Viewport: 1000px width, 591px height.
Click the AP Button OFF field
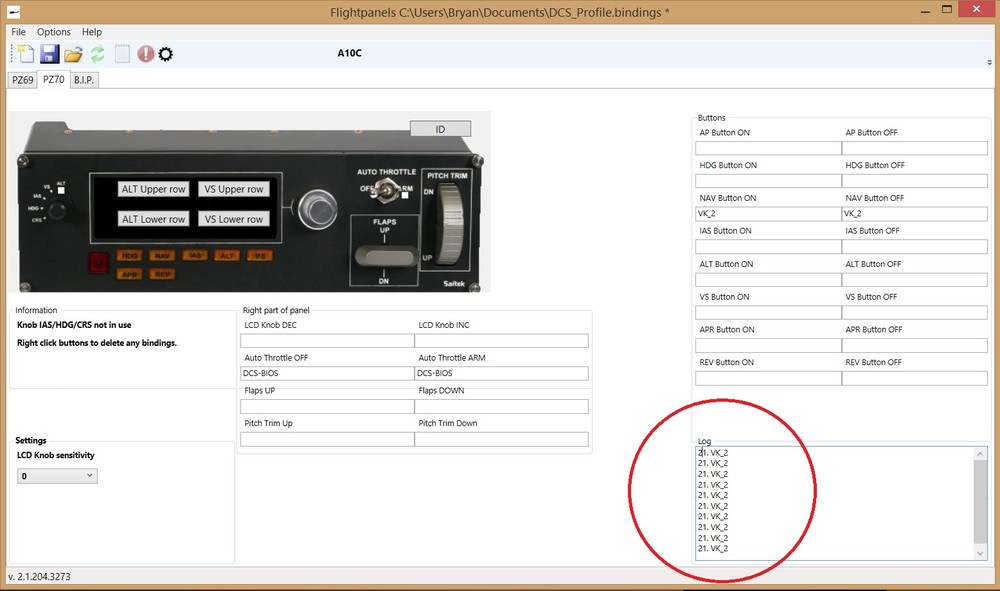click(915, 148)
